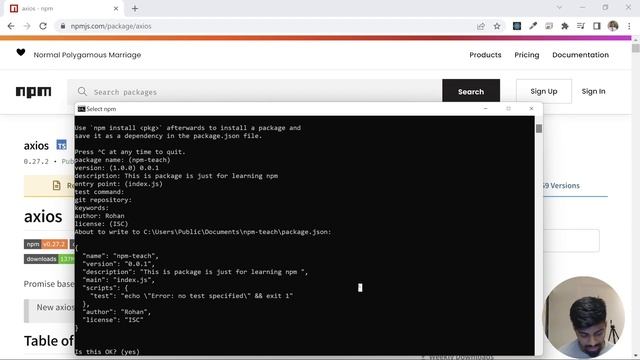
Task: Open the Chrome profile avatar
Action: [613, 26]
